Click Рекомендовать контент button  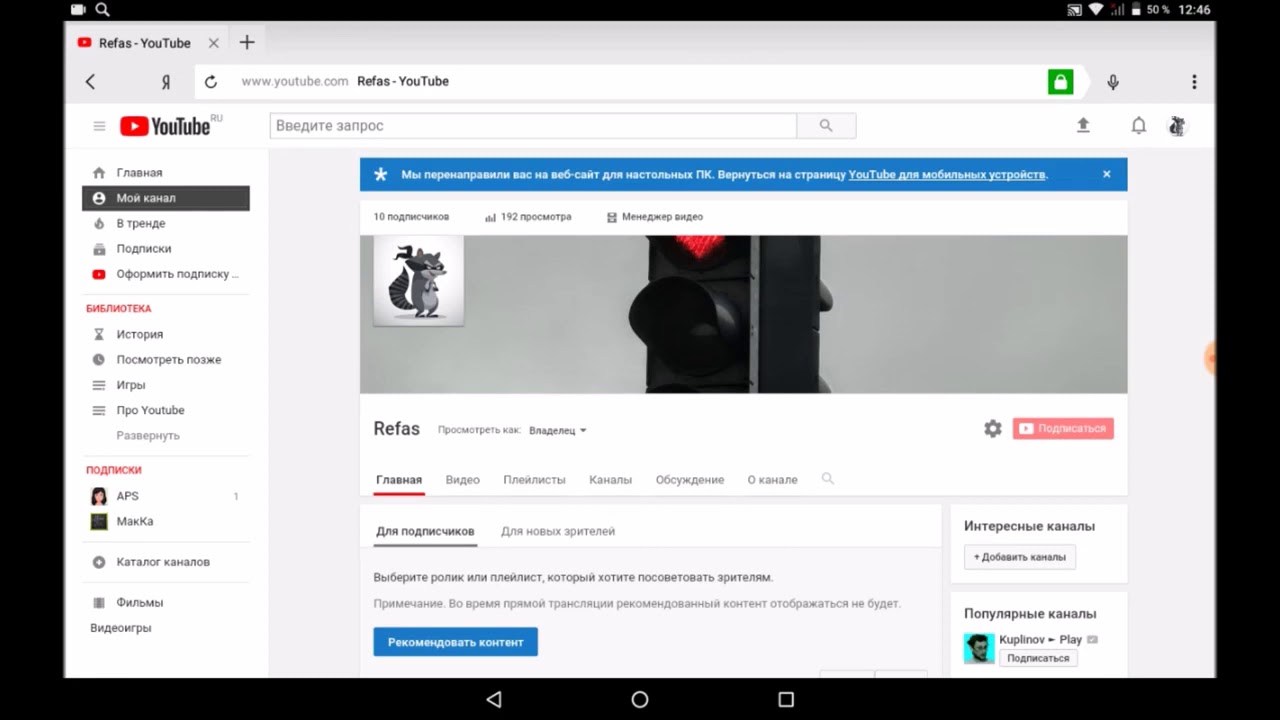tap(455, 642)
